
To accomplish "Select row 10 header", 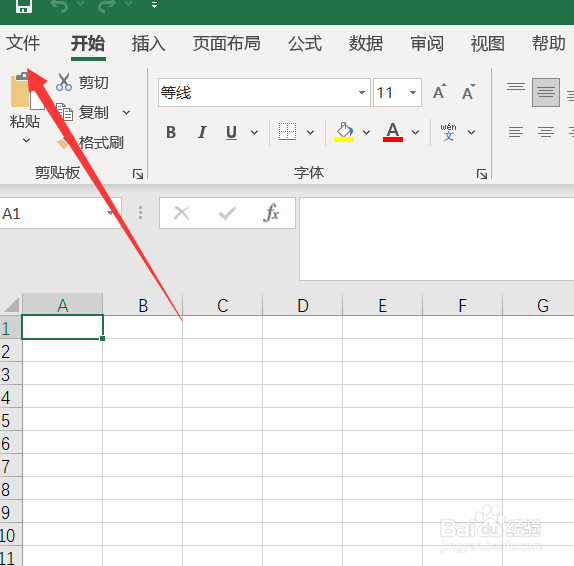I will tap(11, 535).
